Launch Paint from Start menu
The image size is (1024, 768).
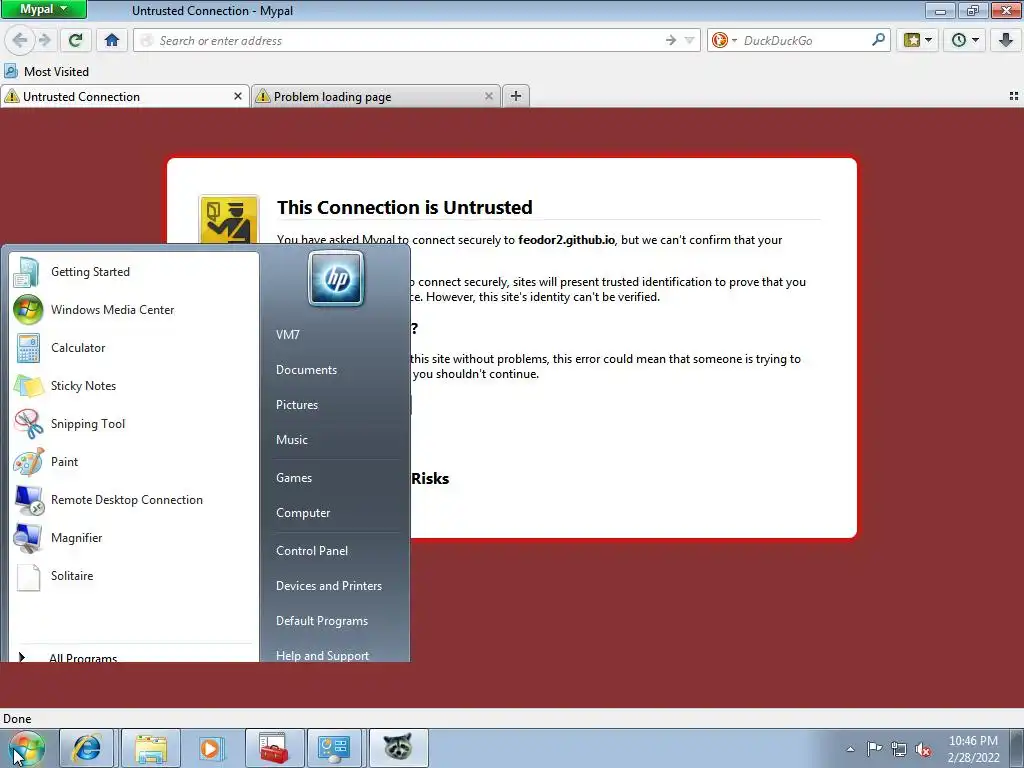(x=135, y=461)
